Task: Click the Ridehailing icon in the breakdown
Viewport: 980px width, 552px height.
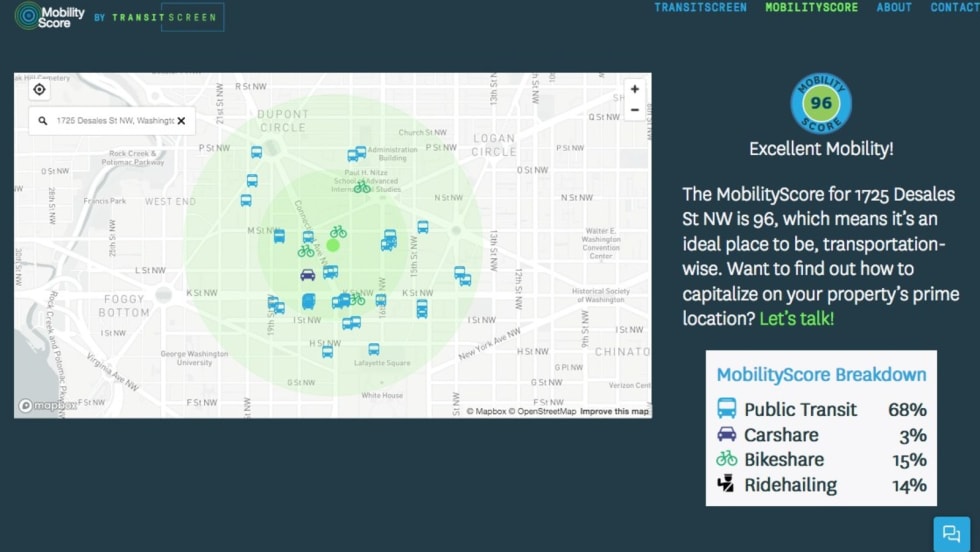Action: pos(726,485)
